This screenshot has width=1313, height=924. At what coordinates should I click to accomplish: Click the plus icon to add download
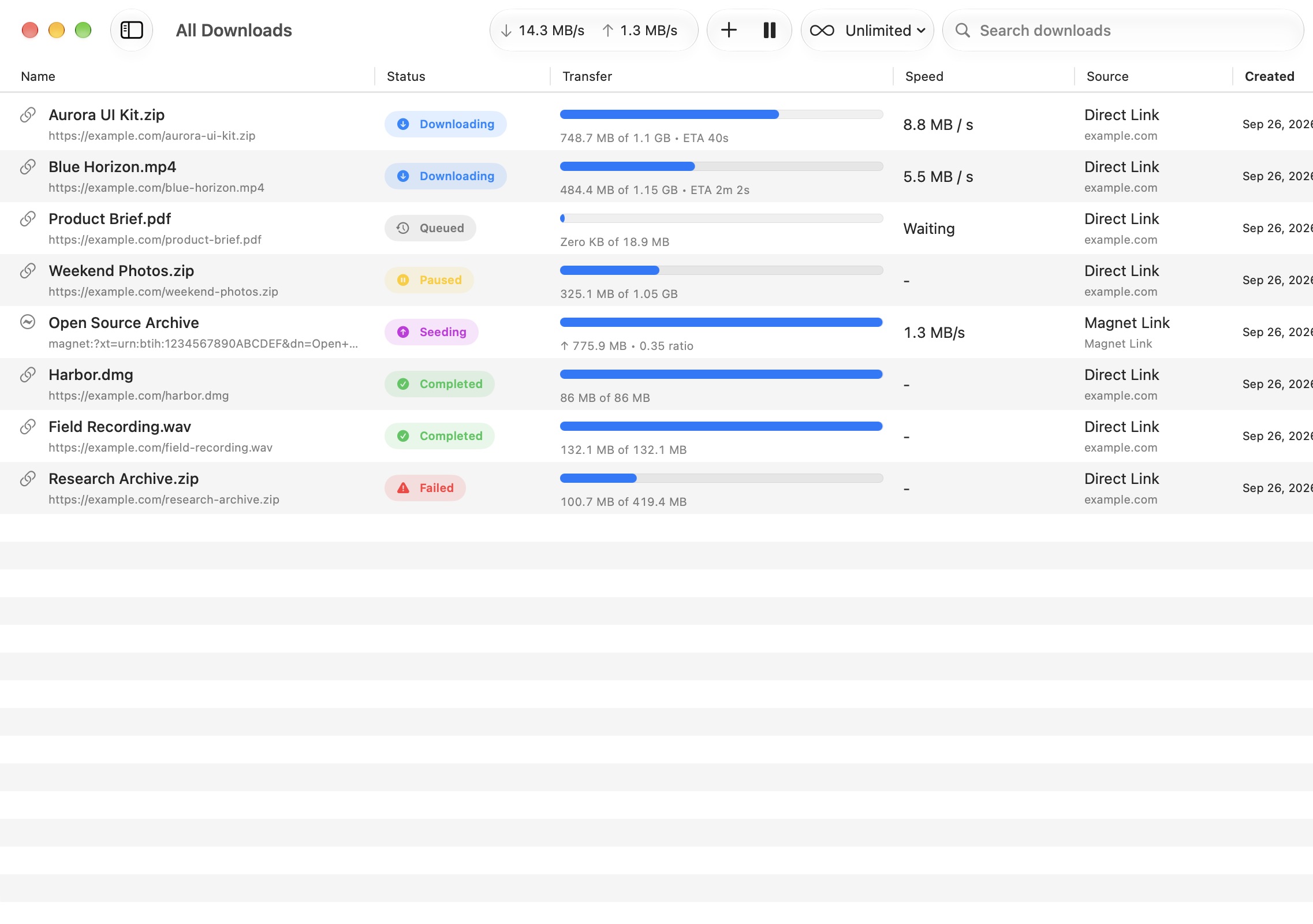tap(729, 30)
